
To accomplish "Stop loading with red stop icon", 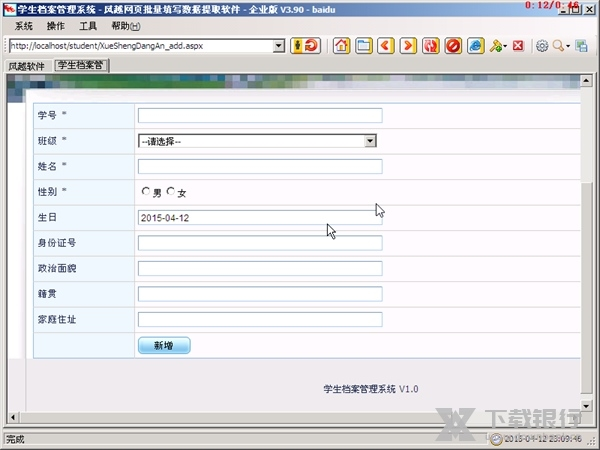I will click(x=453, y=46).
